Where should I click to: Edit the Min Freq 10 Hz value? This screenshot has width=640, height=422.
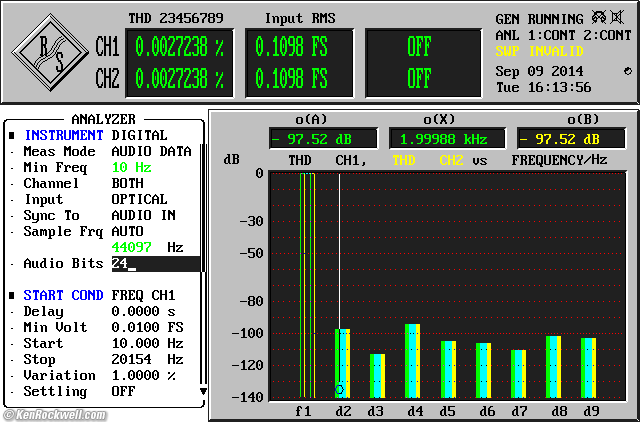[131, 167]
